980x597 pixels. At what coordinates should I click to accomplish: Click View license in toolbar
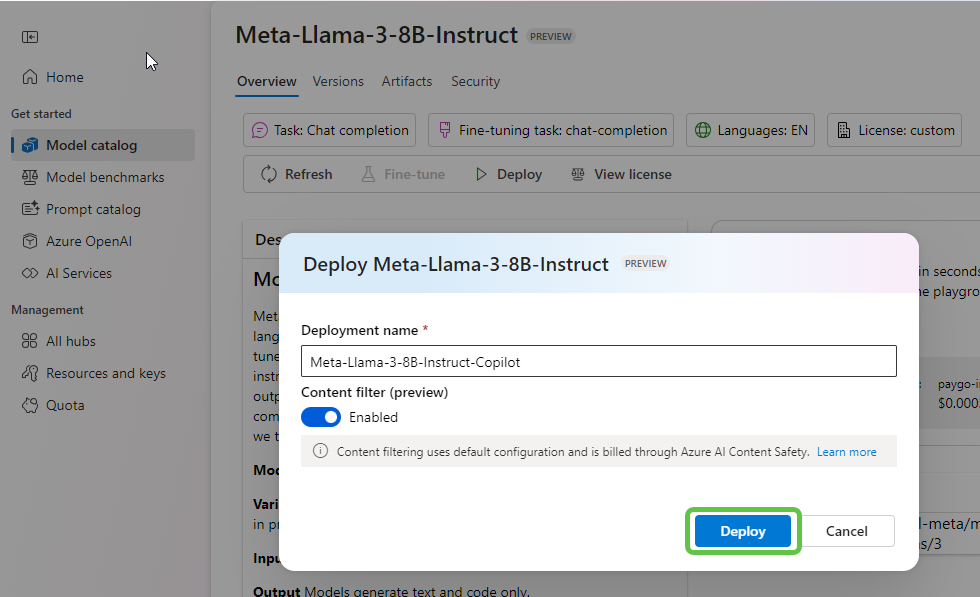pyautogui.click(x=621, y=174)
